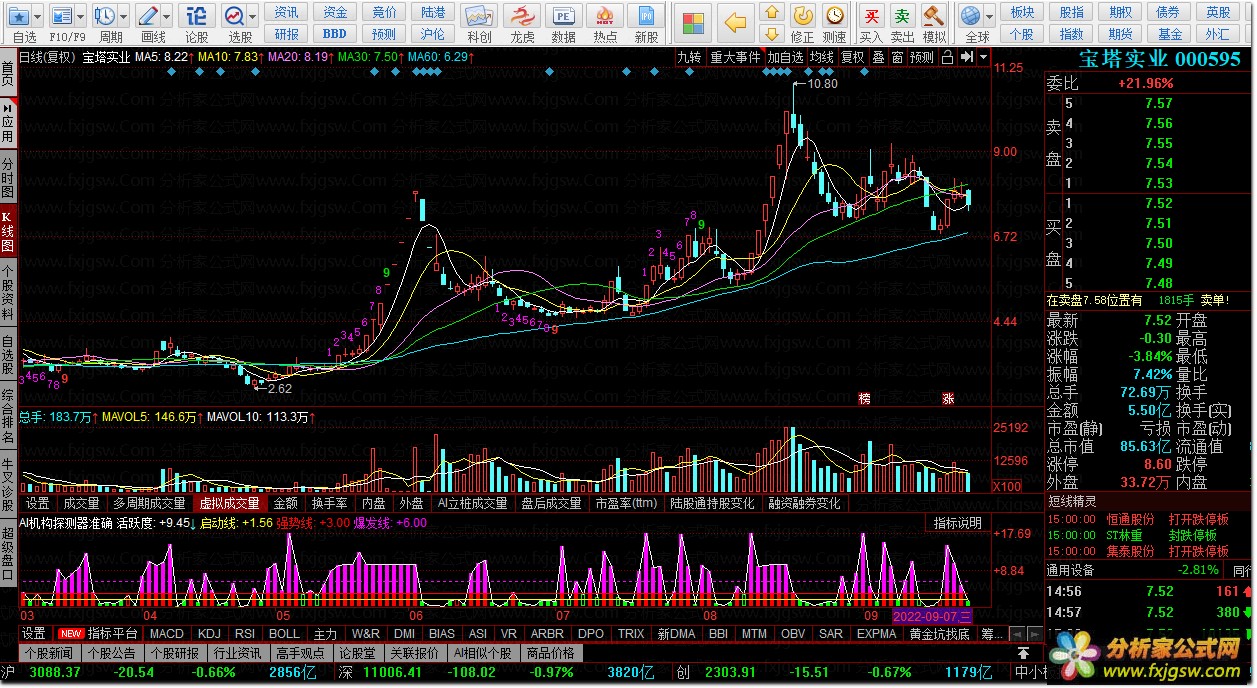
Task: Expand the 周期 period dropdown arrow
Action: pos(123,16)
